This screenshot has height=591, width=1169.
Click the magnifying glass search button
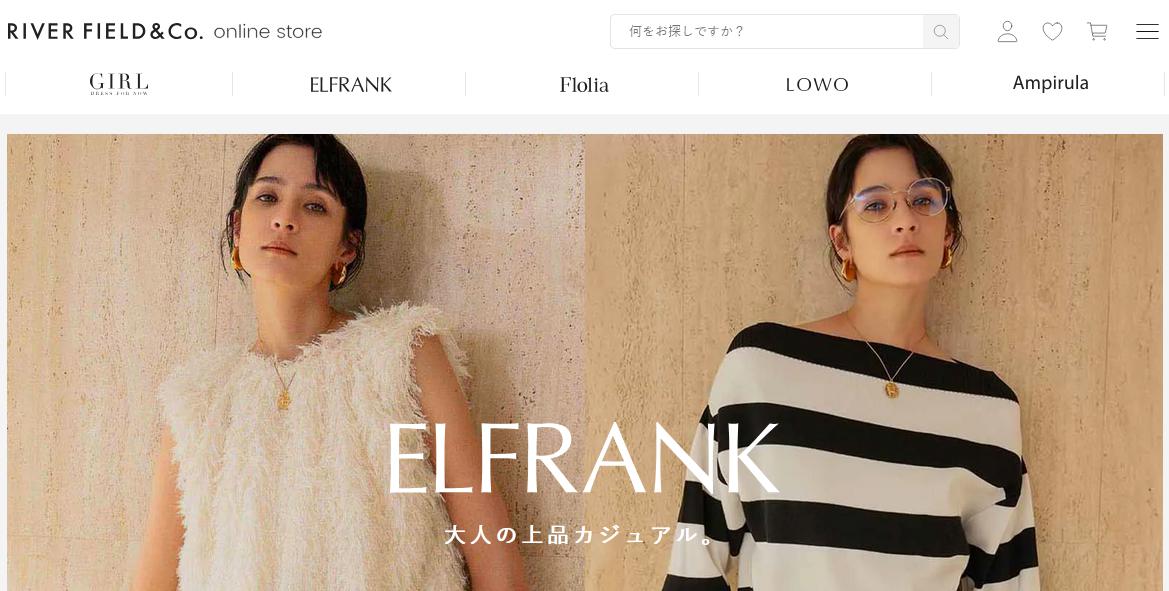pos(941,31)
